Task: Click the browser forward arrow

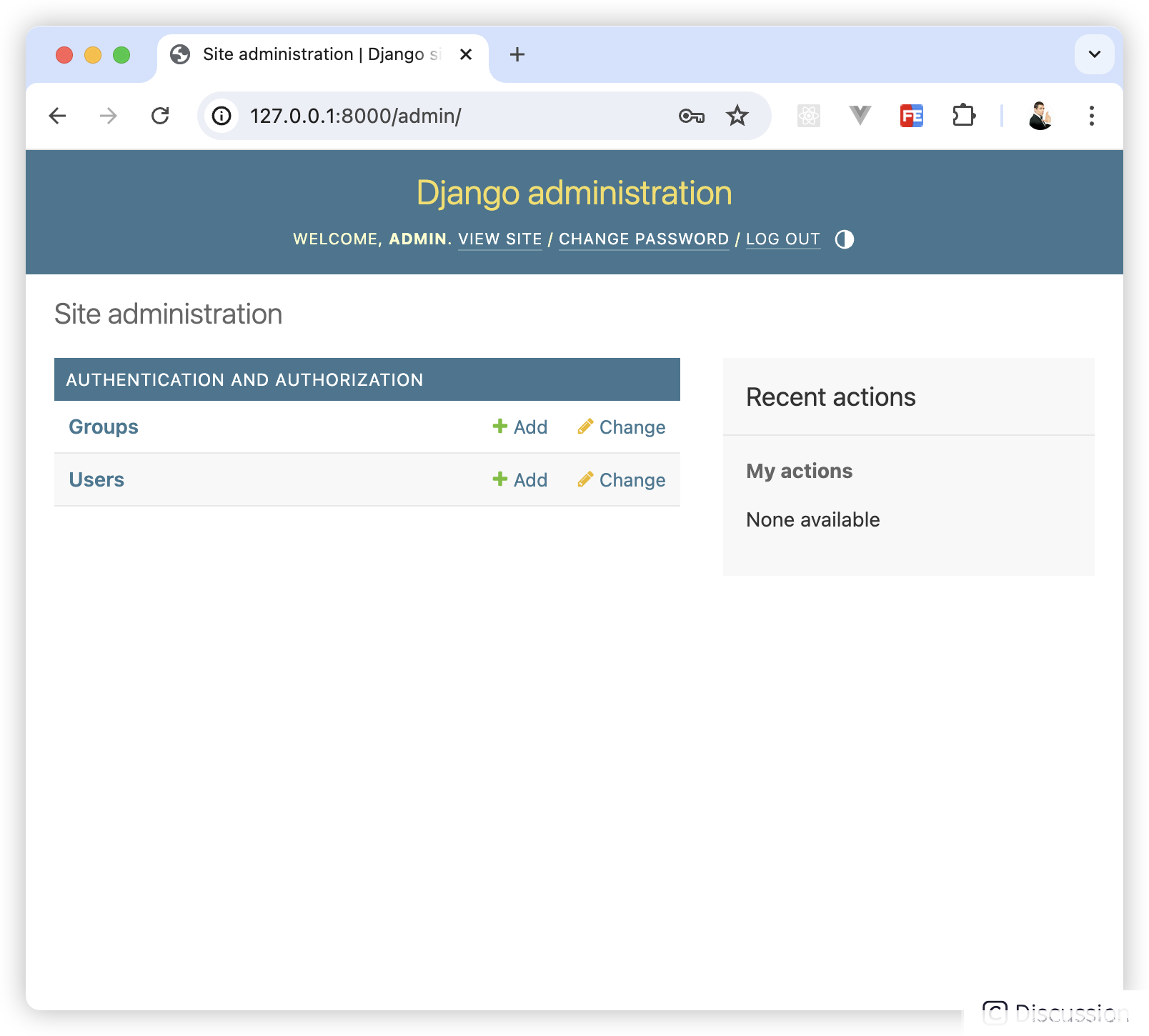Action: click(x=109, y=116)
